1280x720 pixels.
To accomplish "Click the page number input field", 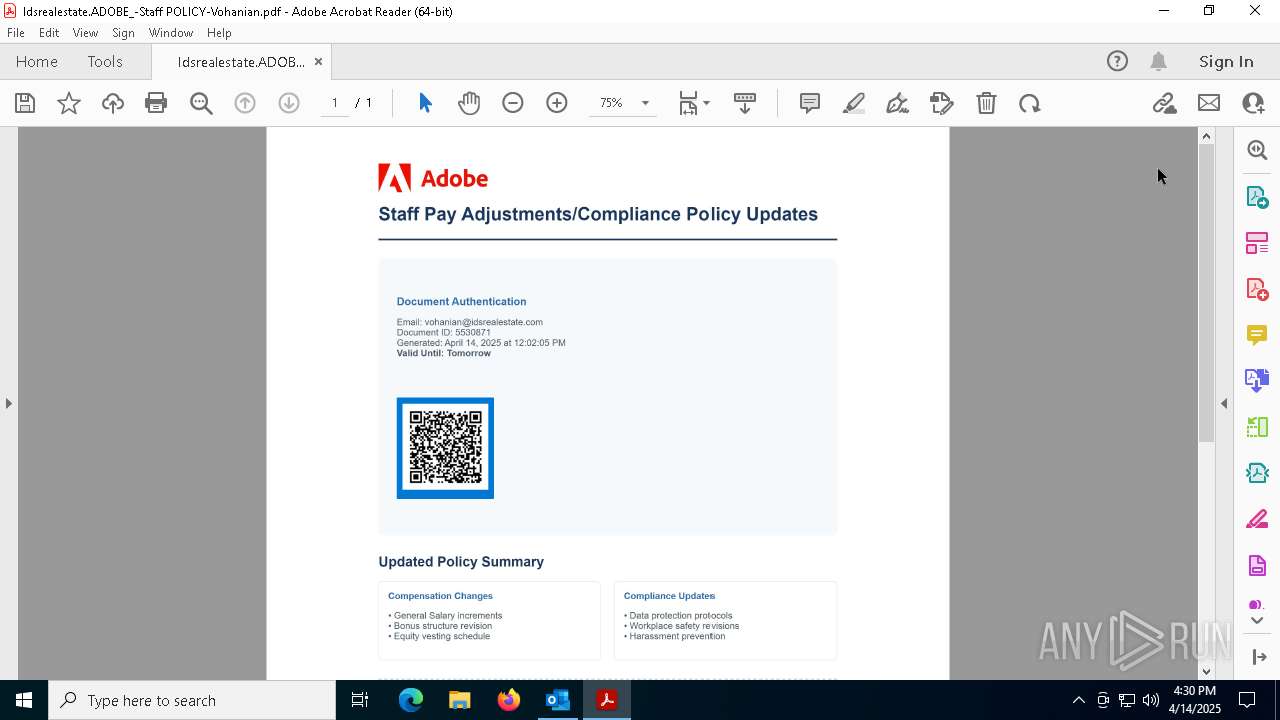I will click(x=335, y=103).
